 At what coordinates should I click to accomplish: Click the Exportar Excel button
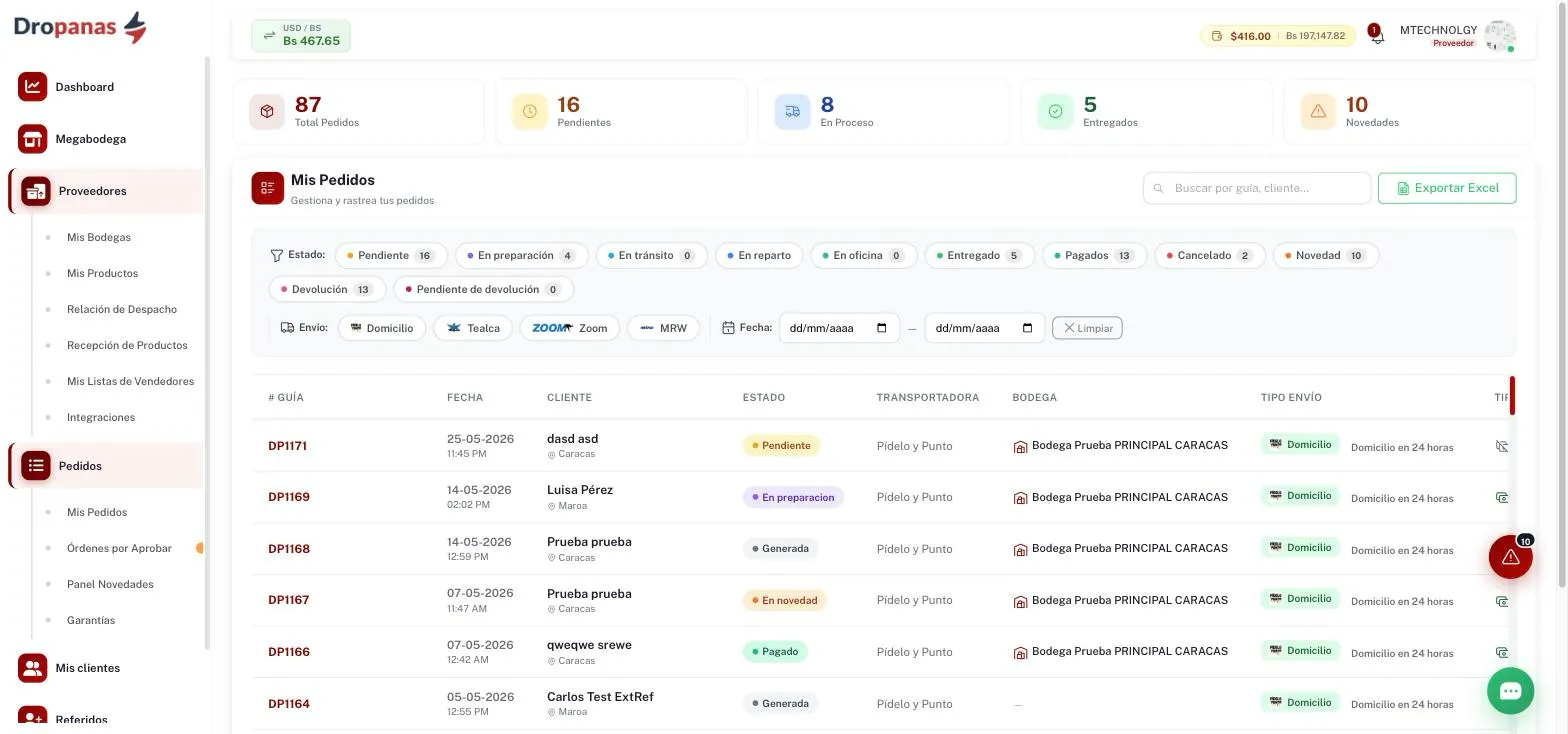(1447, 188)
